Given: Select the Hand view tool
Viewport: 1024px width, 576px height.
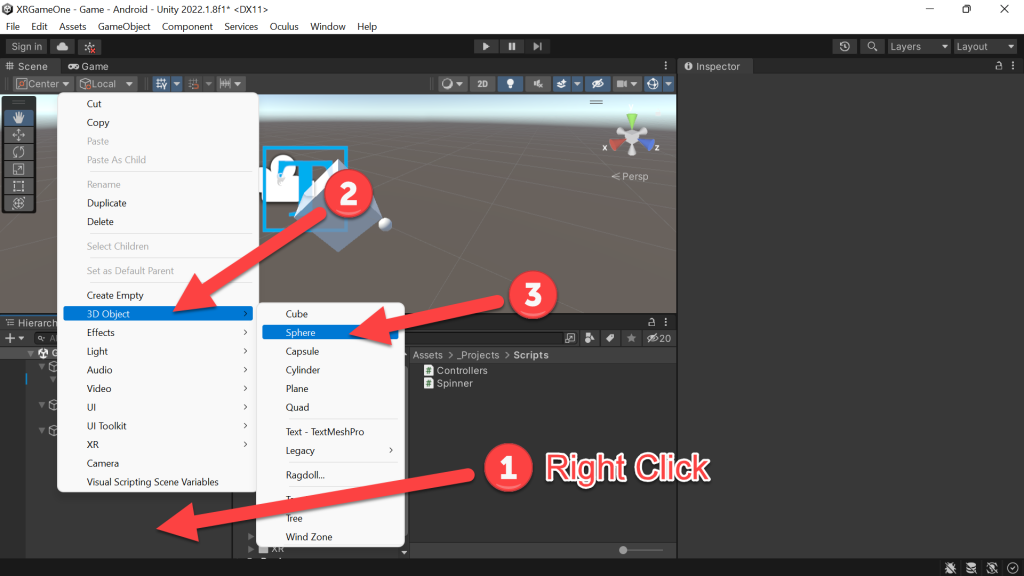Looking at the screenshot, I should point(18,118).
